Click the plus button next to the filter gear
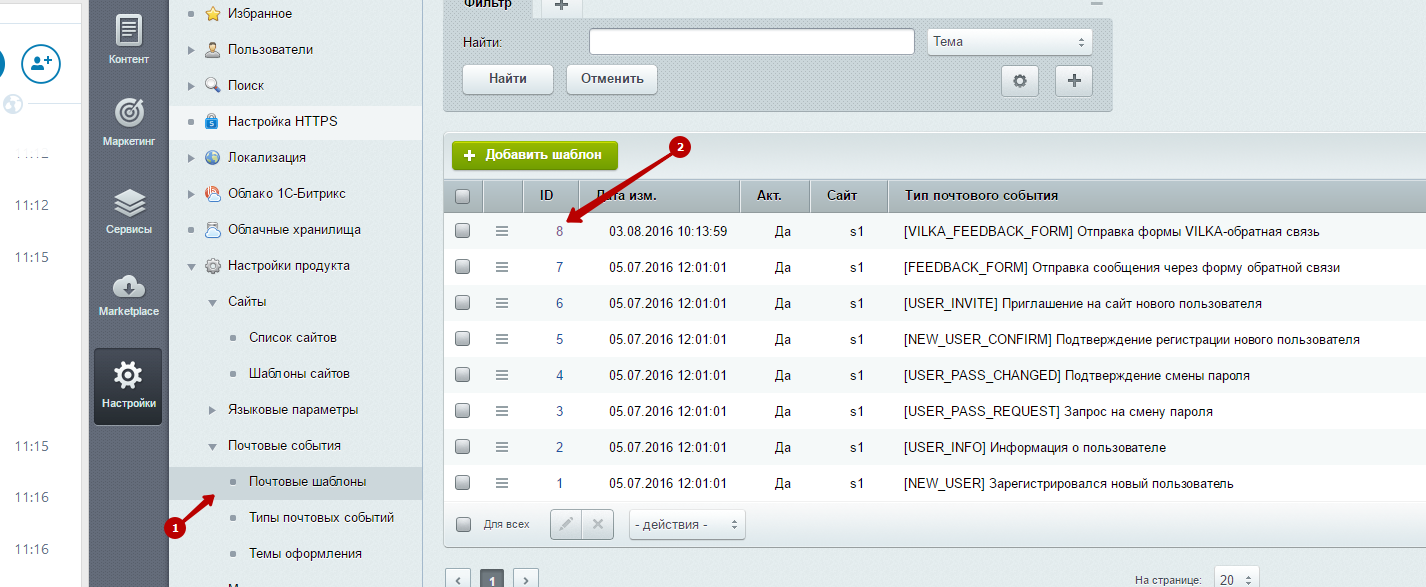Screen dimensions: 1426x587 [x=1074, y=81]
